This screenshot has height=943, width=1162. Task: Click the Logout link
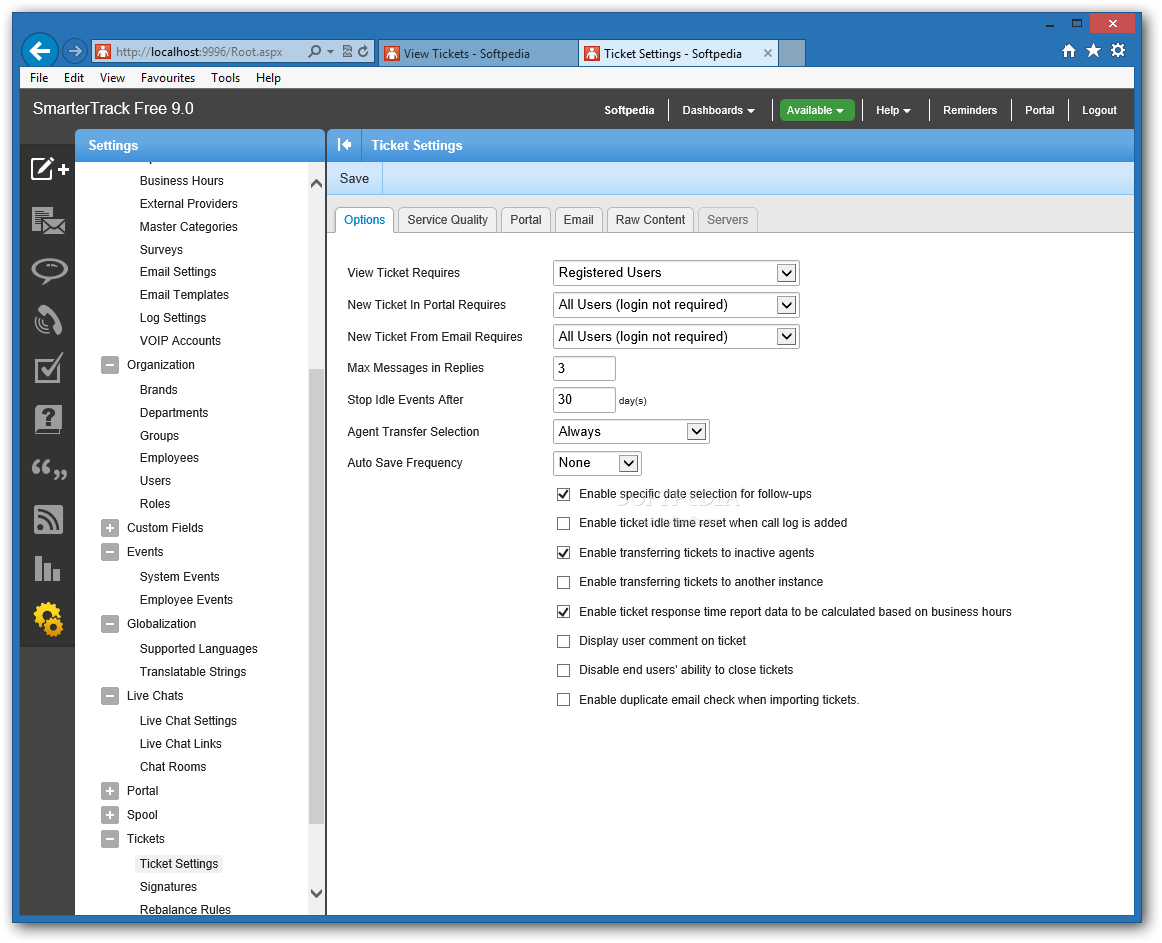[x=1099, y=110]
